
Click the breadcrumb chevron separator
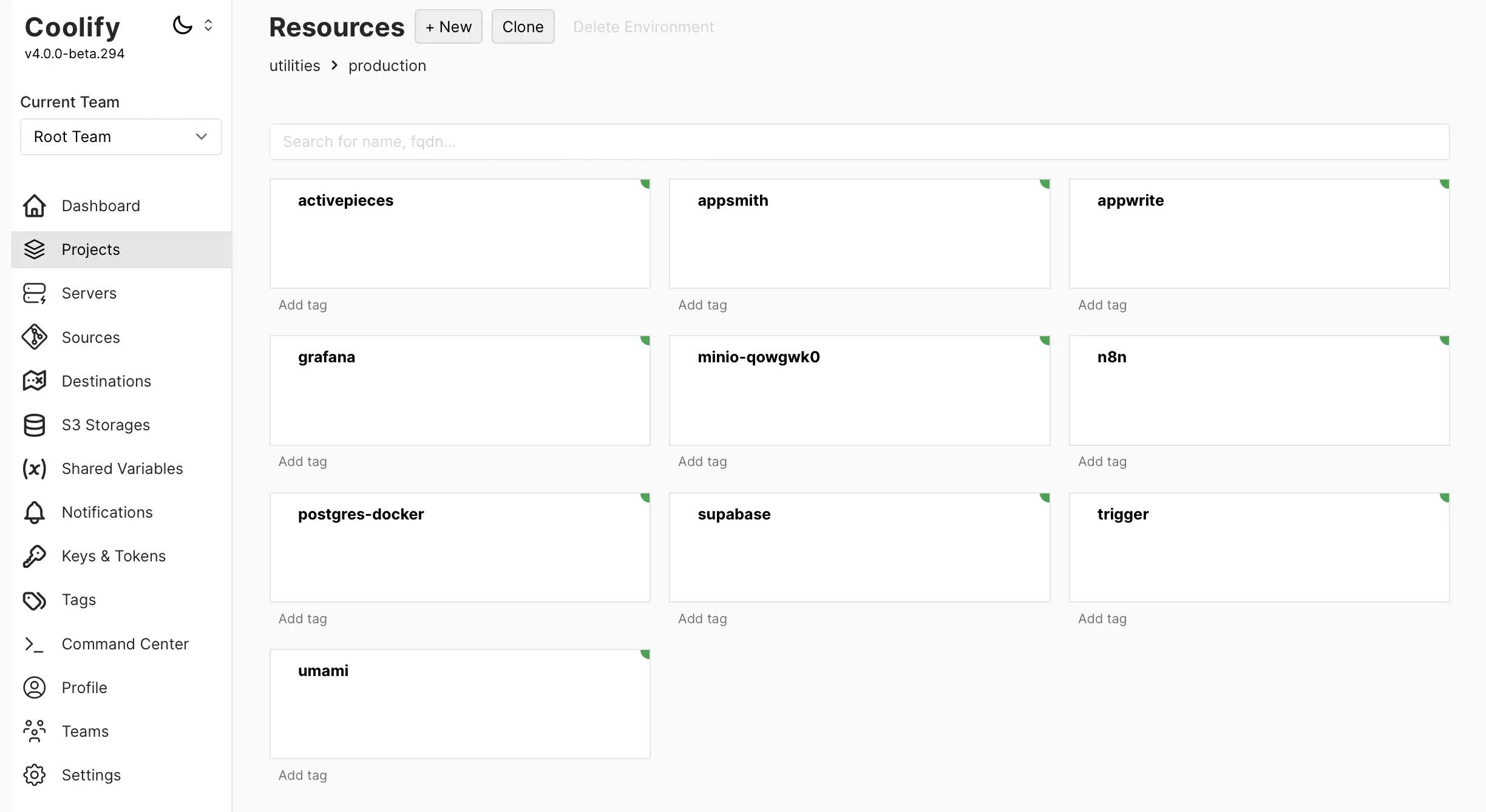click(x=334, y=65)
